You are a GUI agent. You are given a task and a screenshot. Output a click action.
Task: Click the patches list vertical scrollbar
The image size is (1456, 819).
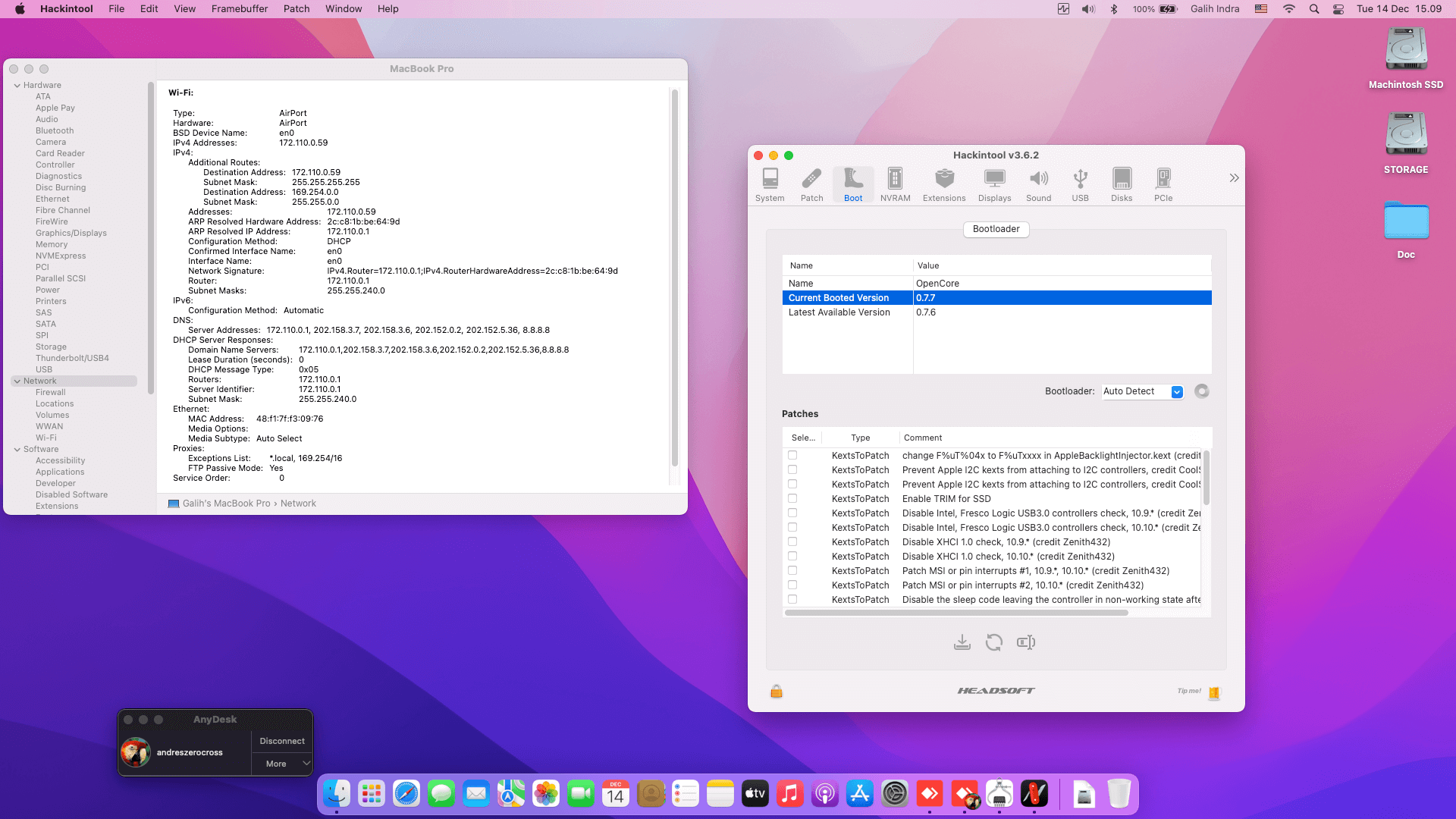coord(1207,478)
